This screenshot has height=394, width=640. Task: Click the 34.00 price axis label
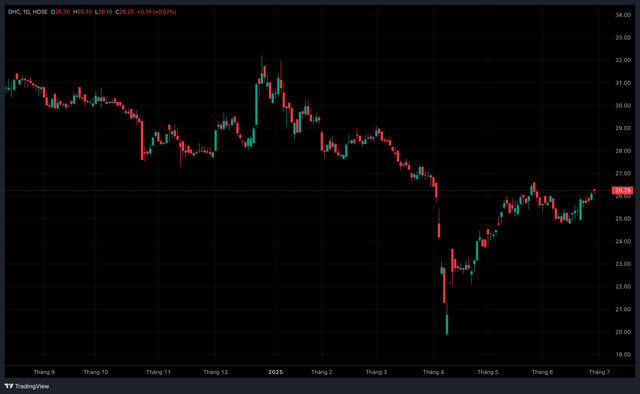click(623, 15)
